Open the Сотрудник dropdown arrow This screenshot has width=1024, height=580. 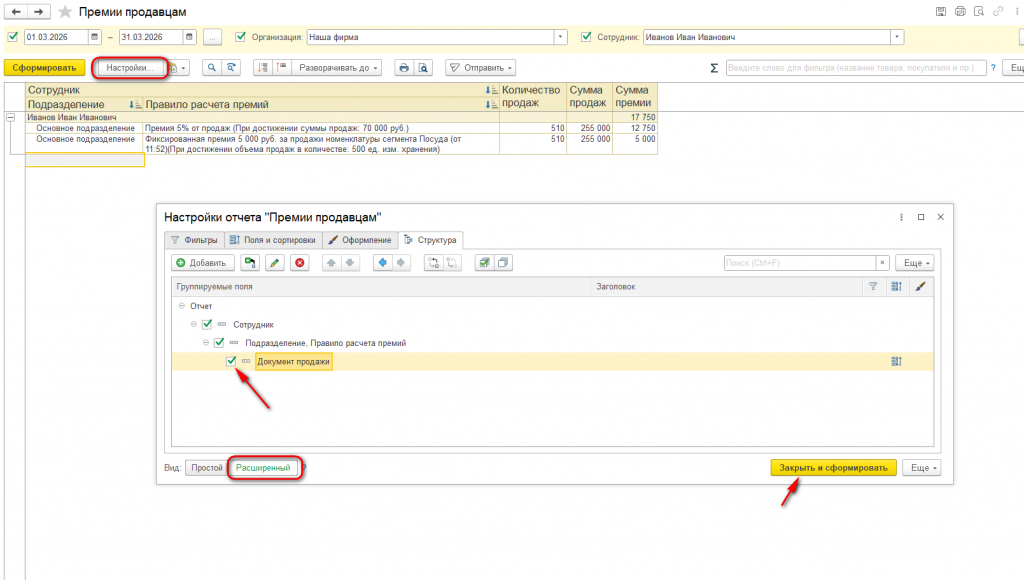897,37
